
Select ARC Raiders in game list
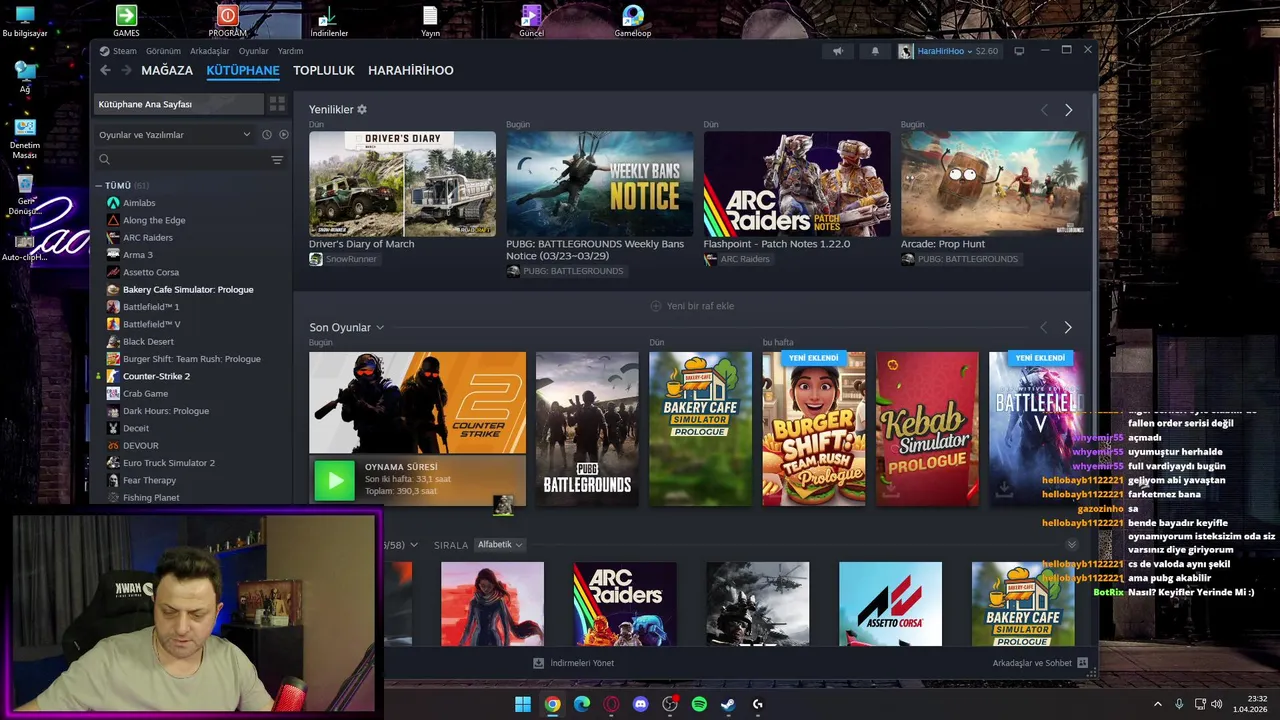pos(148,238)
